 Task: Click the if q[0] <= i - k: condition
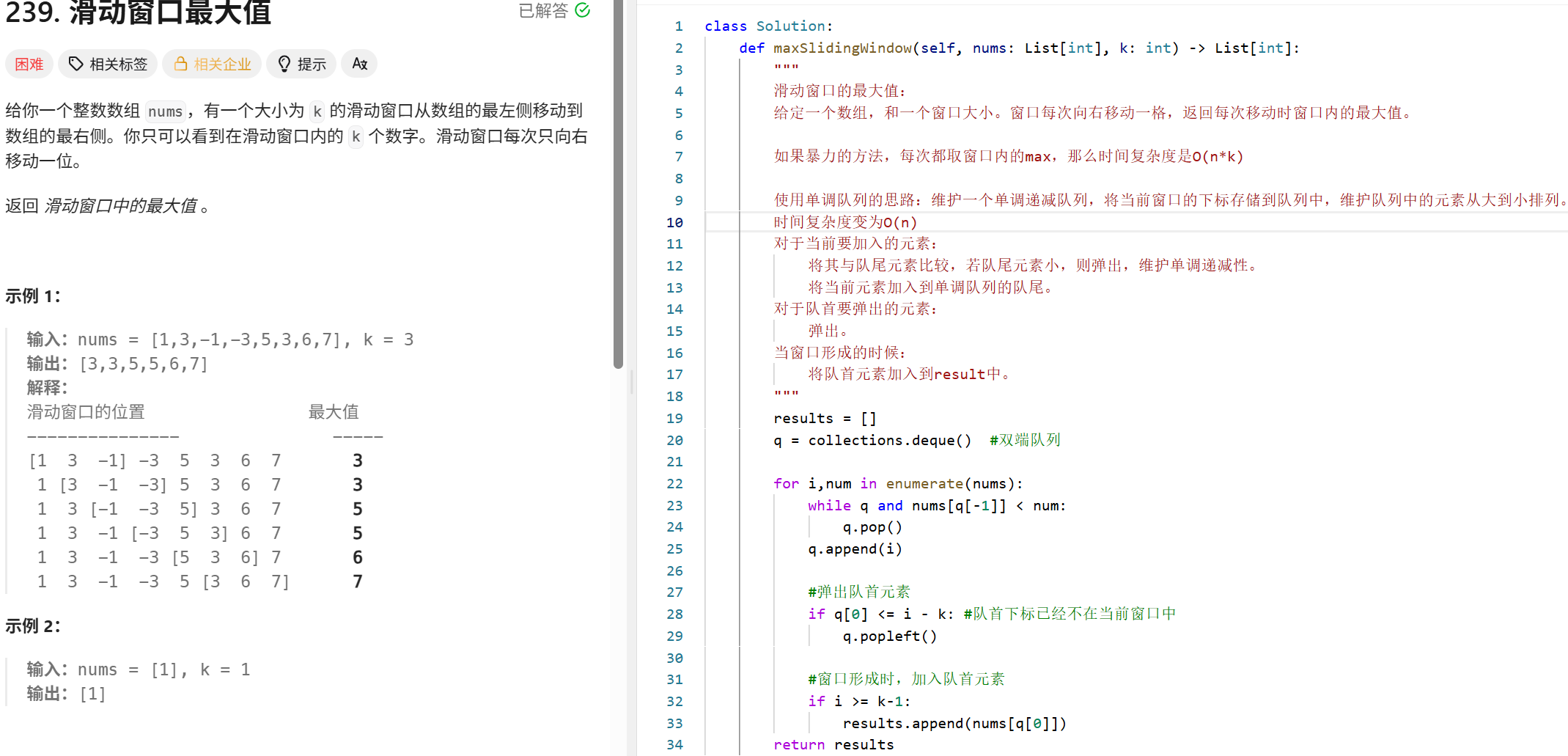881,614
